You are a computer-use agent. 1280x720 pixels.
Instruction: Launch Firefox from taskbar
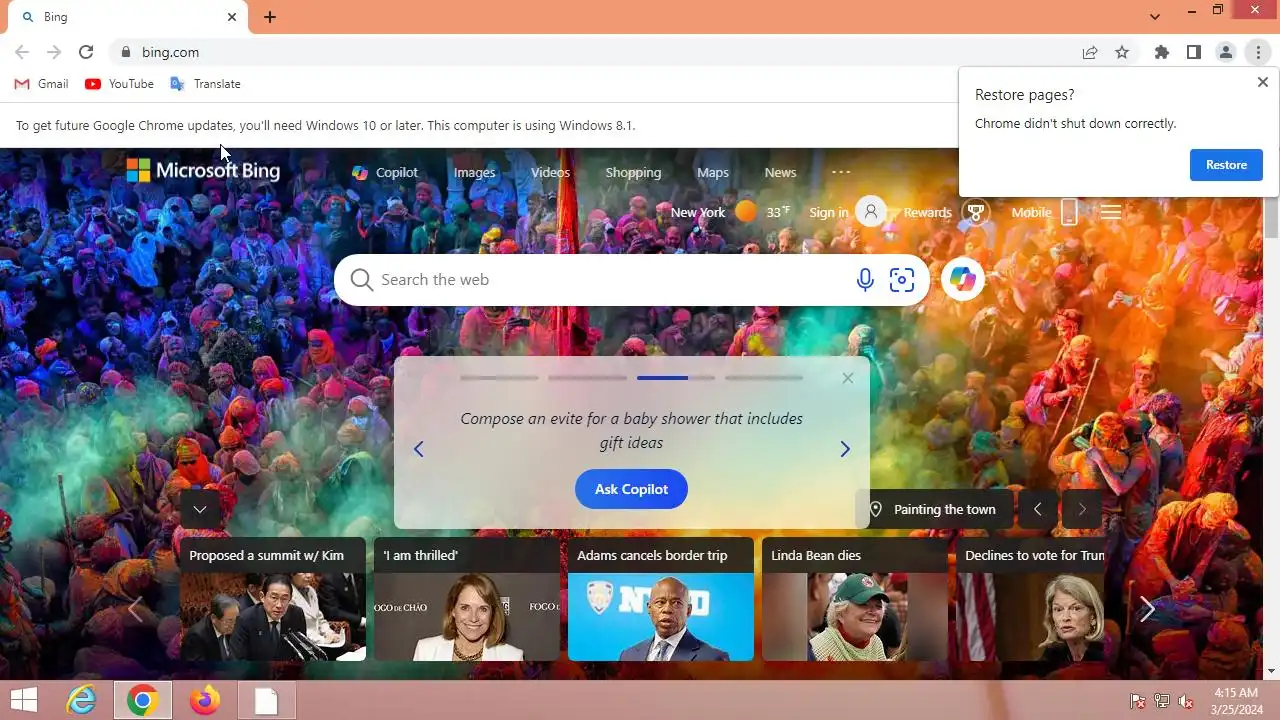[205, 701]
